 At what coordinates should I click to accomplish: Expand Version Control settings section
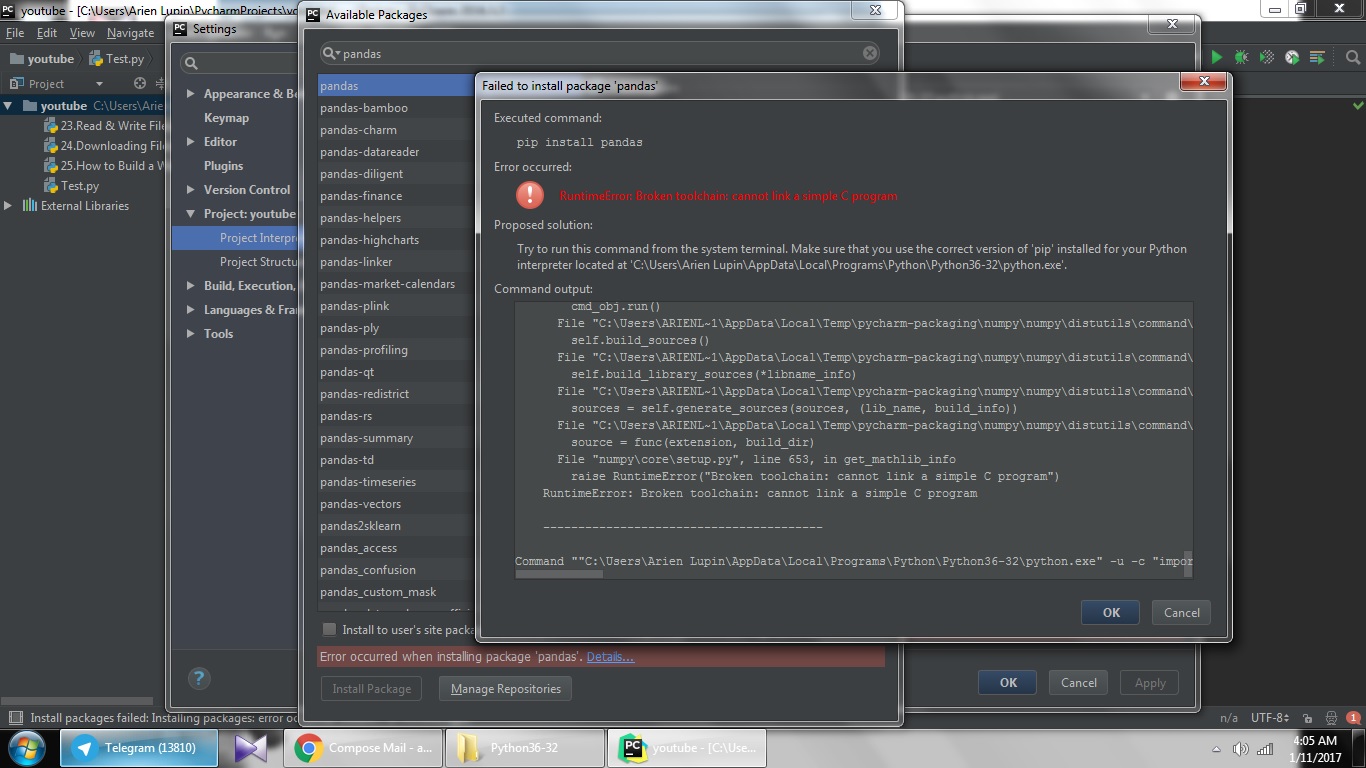pyautogui.click(x=191, y=189)
